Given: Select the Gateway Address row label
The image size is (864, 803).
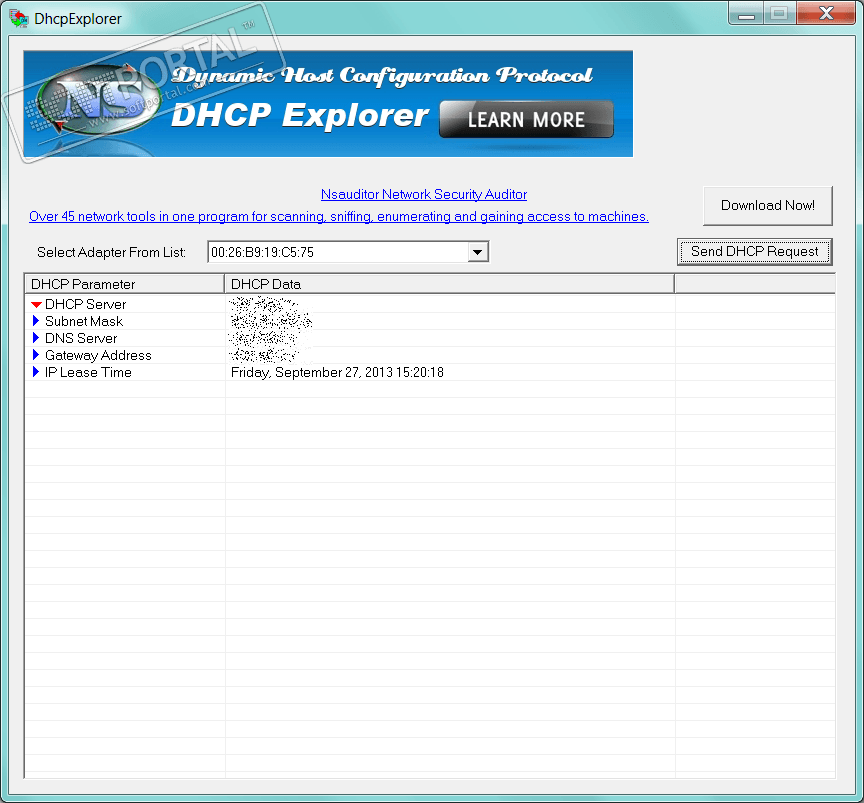Looking at the screenshot, I should tap(98, 355).
